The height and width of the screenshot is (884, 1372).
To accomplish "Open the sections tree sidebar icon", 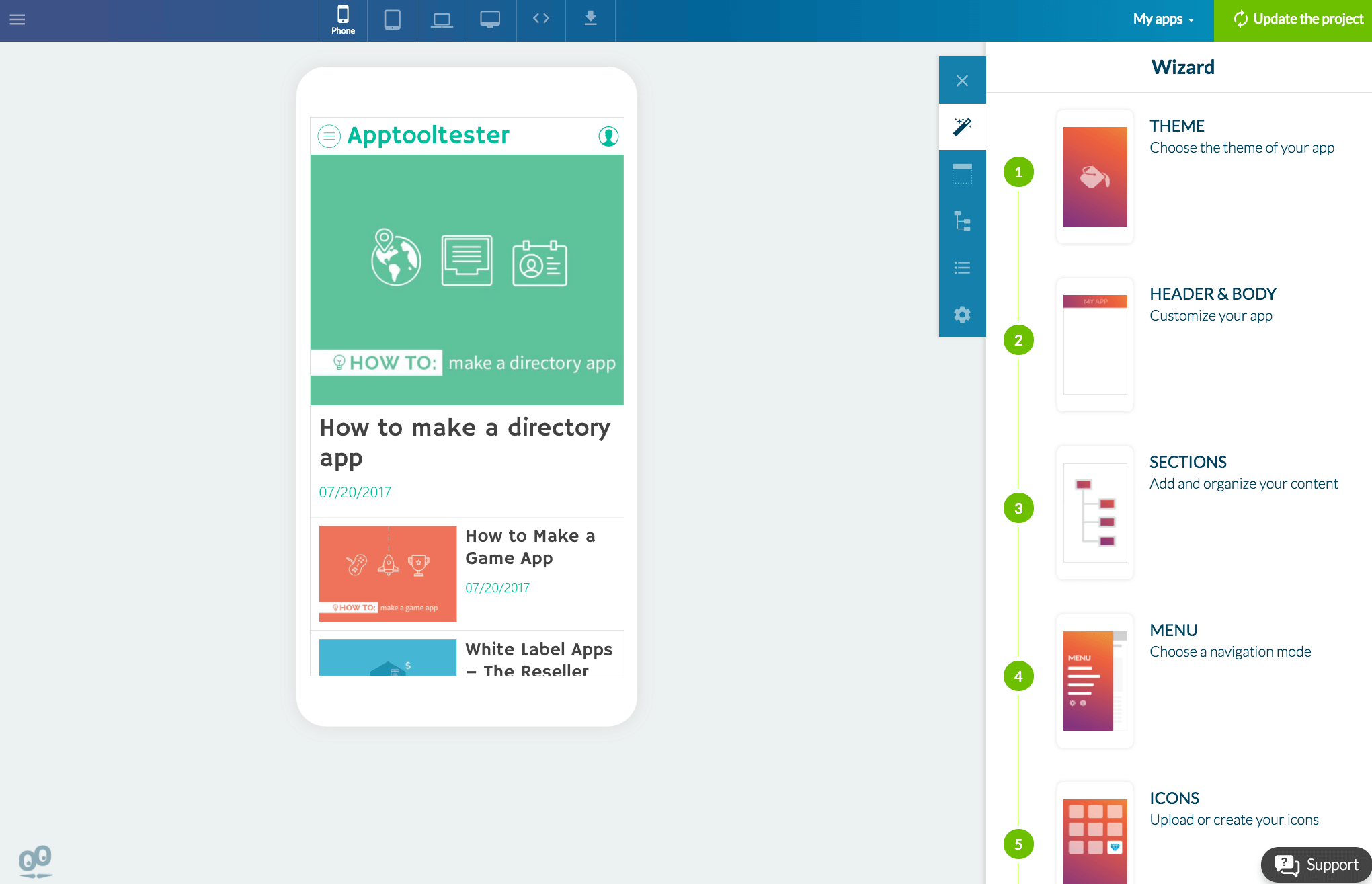I will [x=962, y=220].
